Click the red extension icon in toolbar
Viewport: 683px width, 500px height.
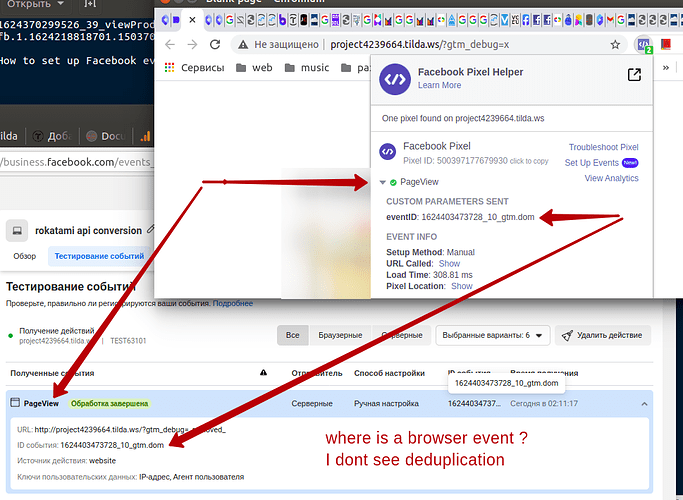[666, 44]
